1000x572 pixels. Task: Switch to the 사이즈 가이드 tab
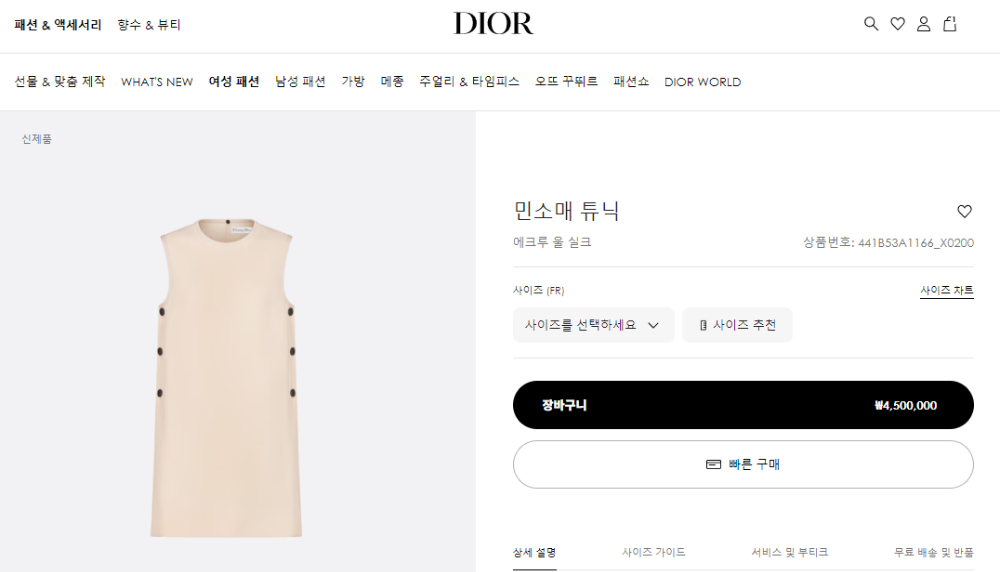(654, 552)
